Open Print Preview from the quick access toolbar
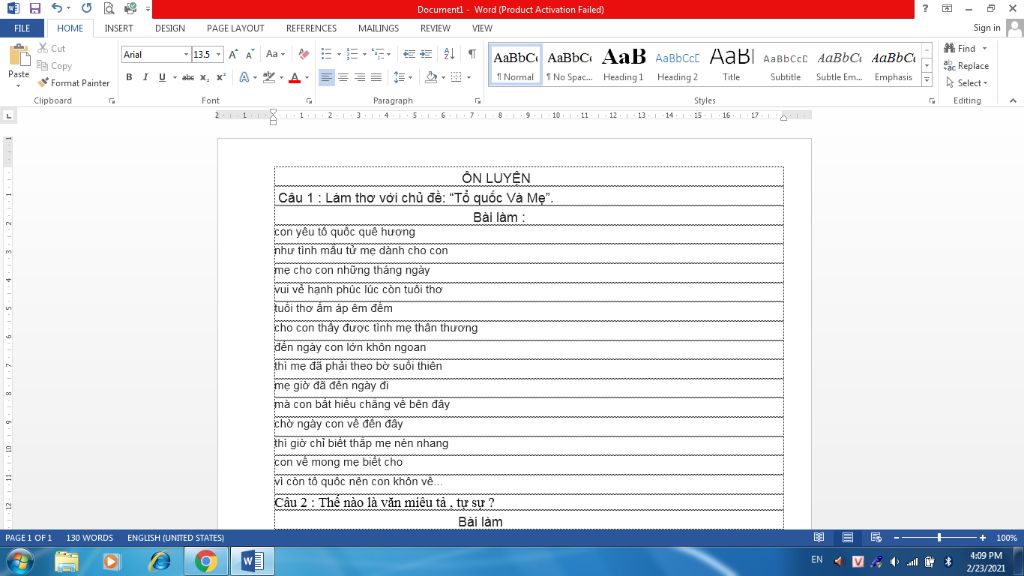The width and height of the screenshot is (1024, 576). (108, 8)
